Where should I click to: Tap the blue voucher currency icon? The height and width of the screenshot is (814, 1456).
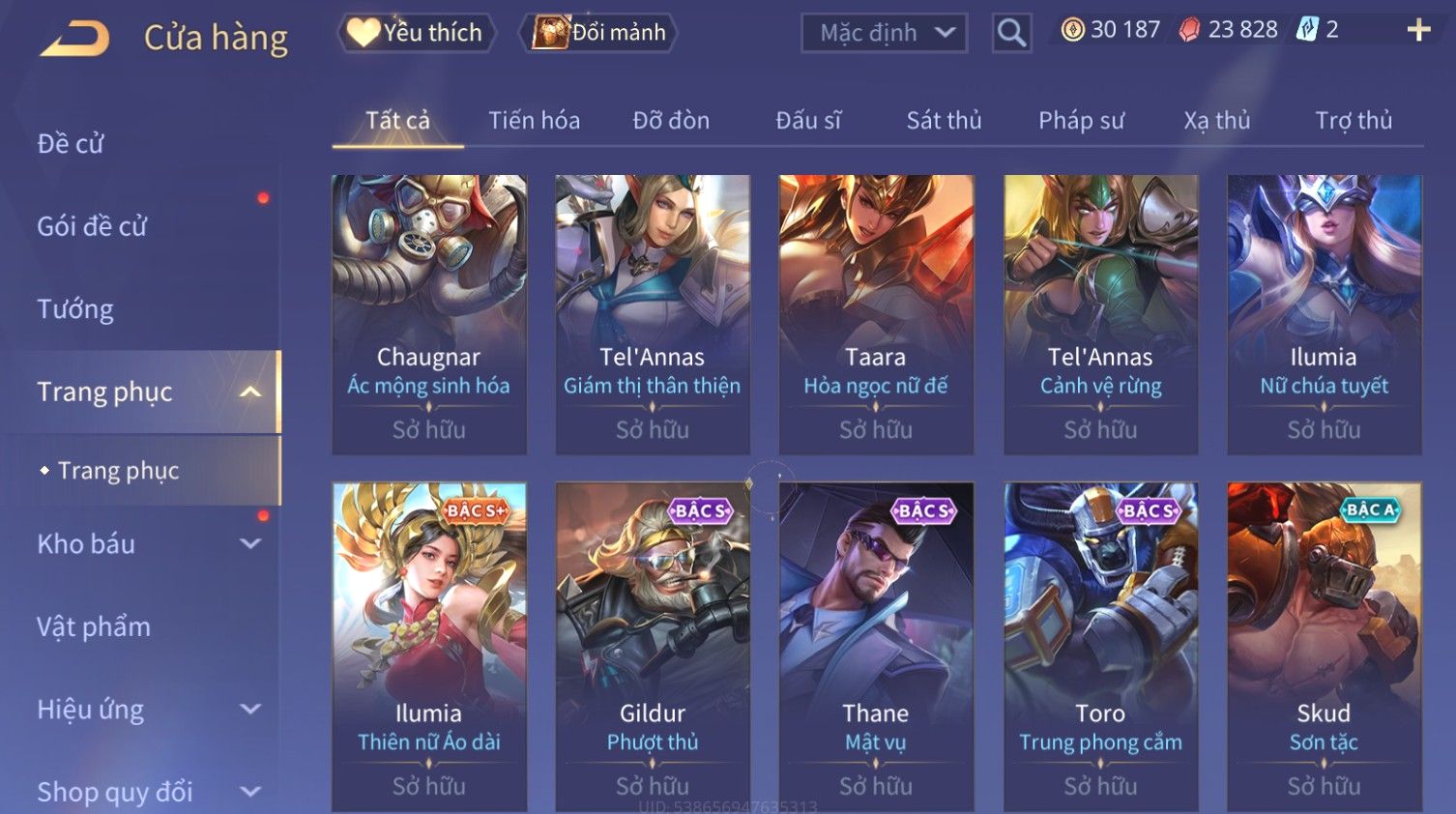(x=1307, y=30)
